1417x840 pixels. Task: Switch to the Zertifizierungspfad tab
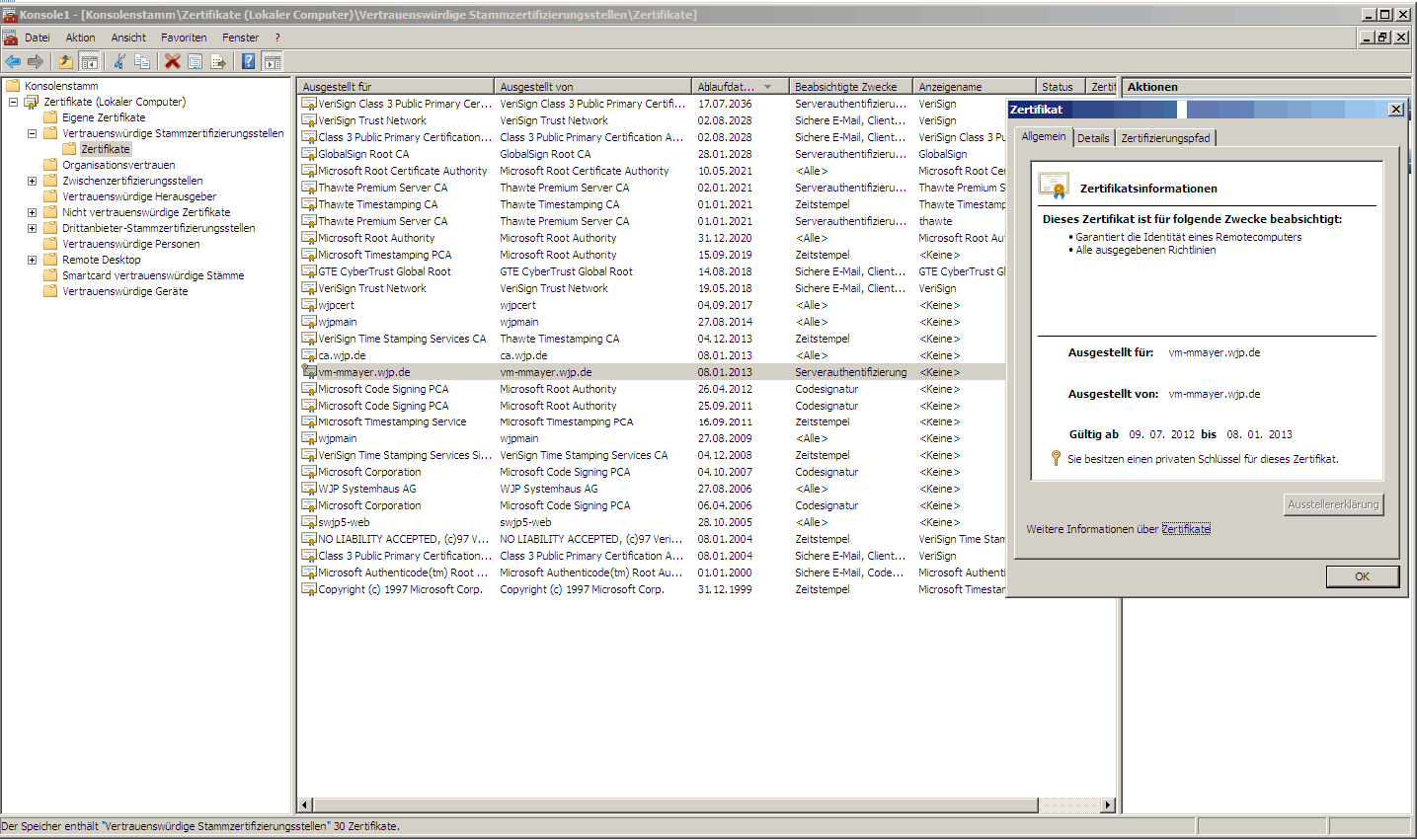[1165, 138]
